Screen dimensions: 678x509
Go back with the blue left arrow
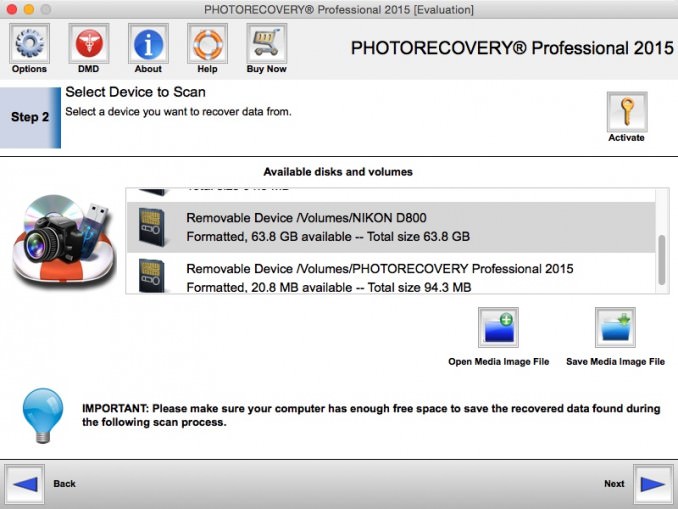click(x=24, y=484)
